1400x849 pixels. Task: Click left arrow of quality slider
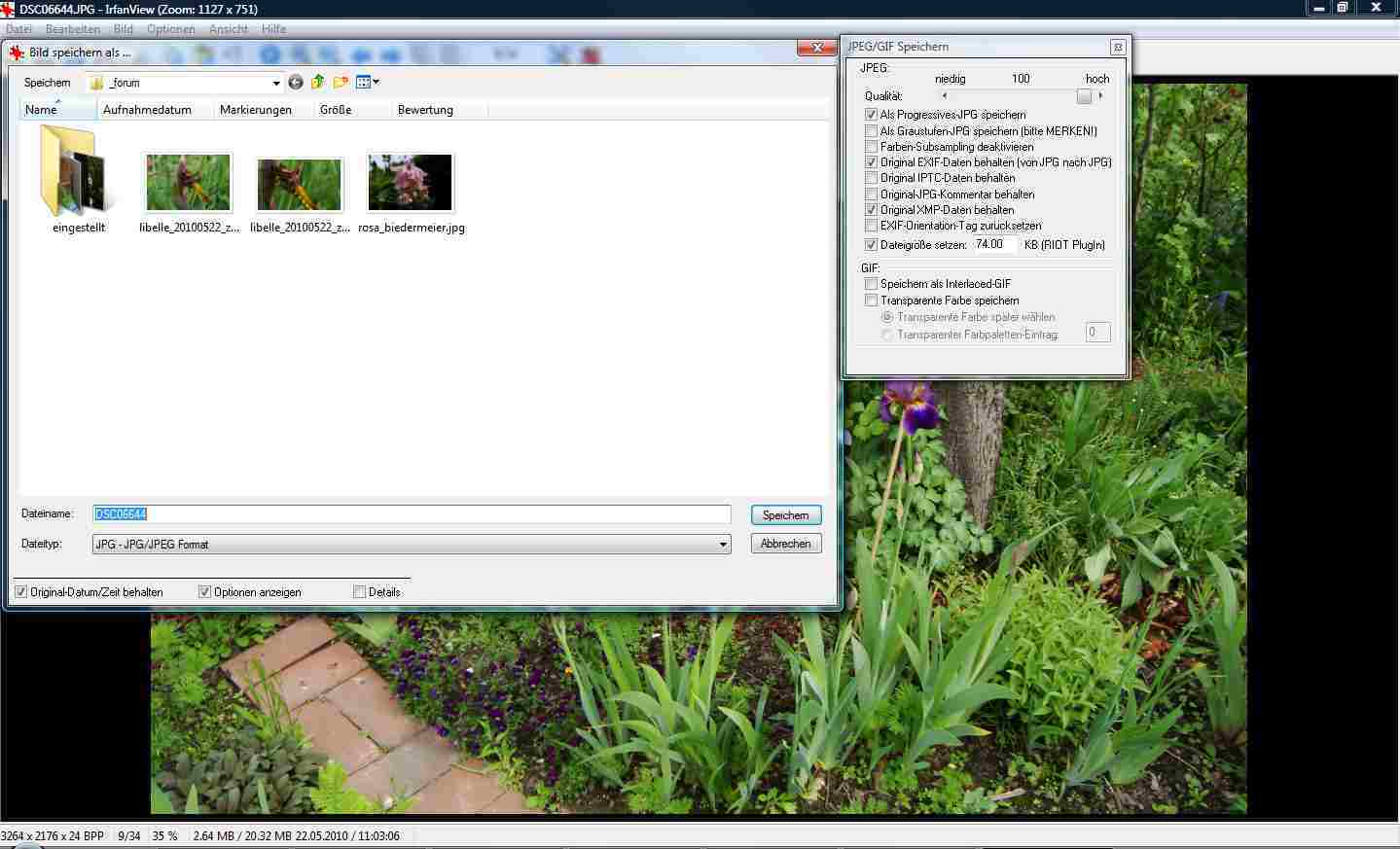[x=944, y=96]
